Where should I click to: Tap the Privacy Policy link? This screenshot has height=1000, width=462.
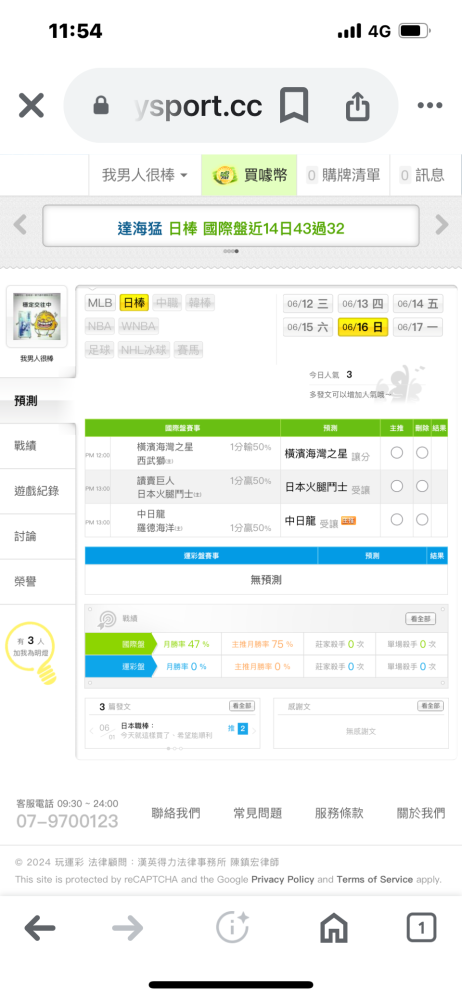tap(283, 879)
